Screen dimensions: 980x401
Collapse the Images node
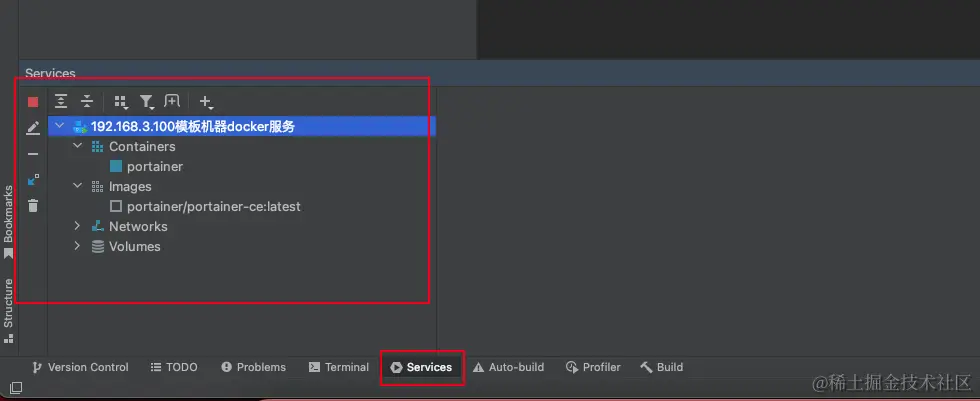click(x=78, y=186)
